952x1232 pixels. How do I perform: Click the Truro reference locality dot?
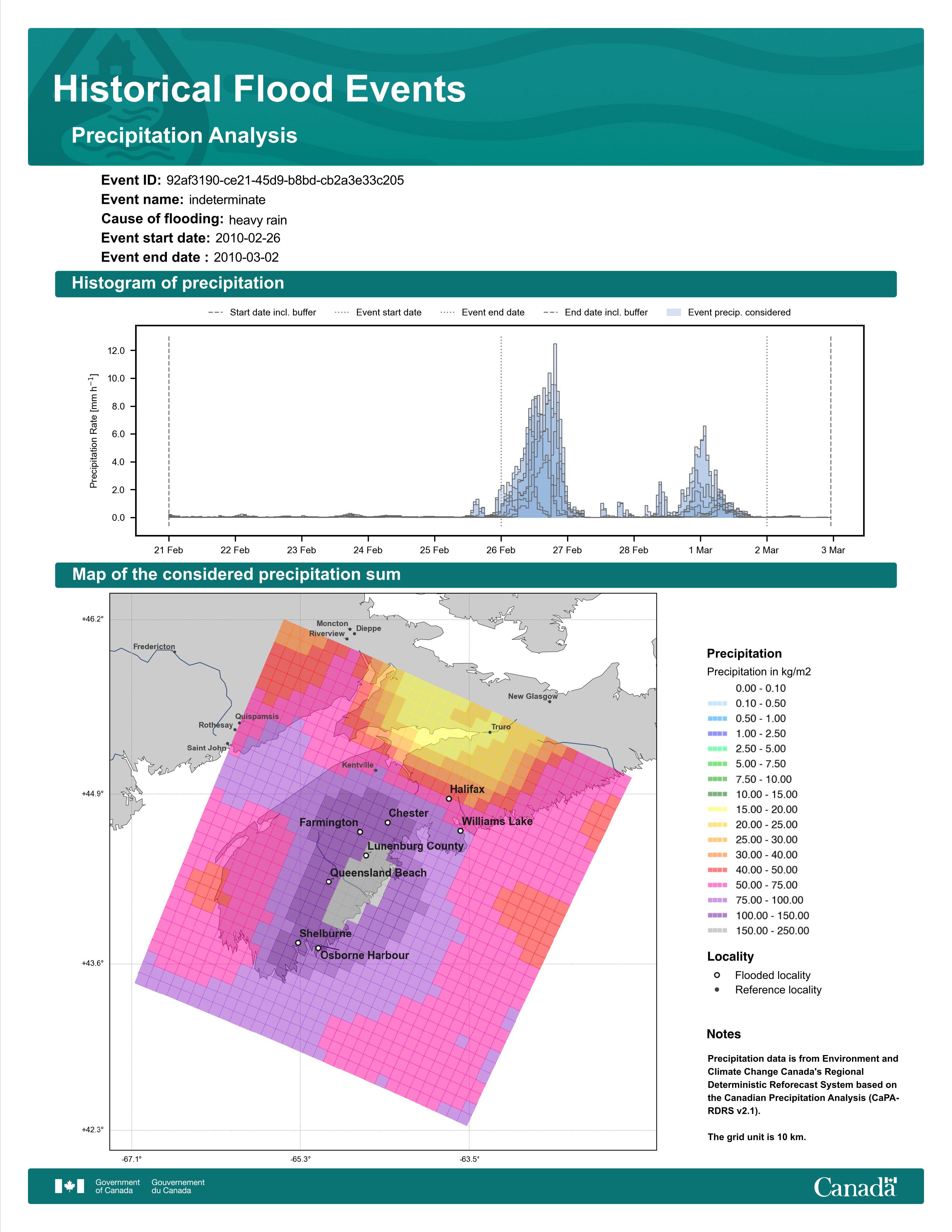click(489, 732)
